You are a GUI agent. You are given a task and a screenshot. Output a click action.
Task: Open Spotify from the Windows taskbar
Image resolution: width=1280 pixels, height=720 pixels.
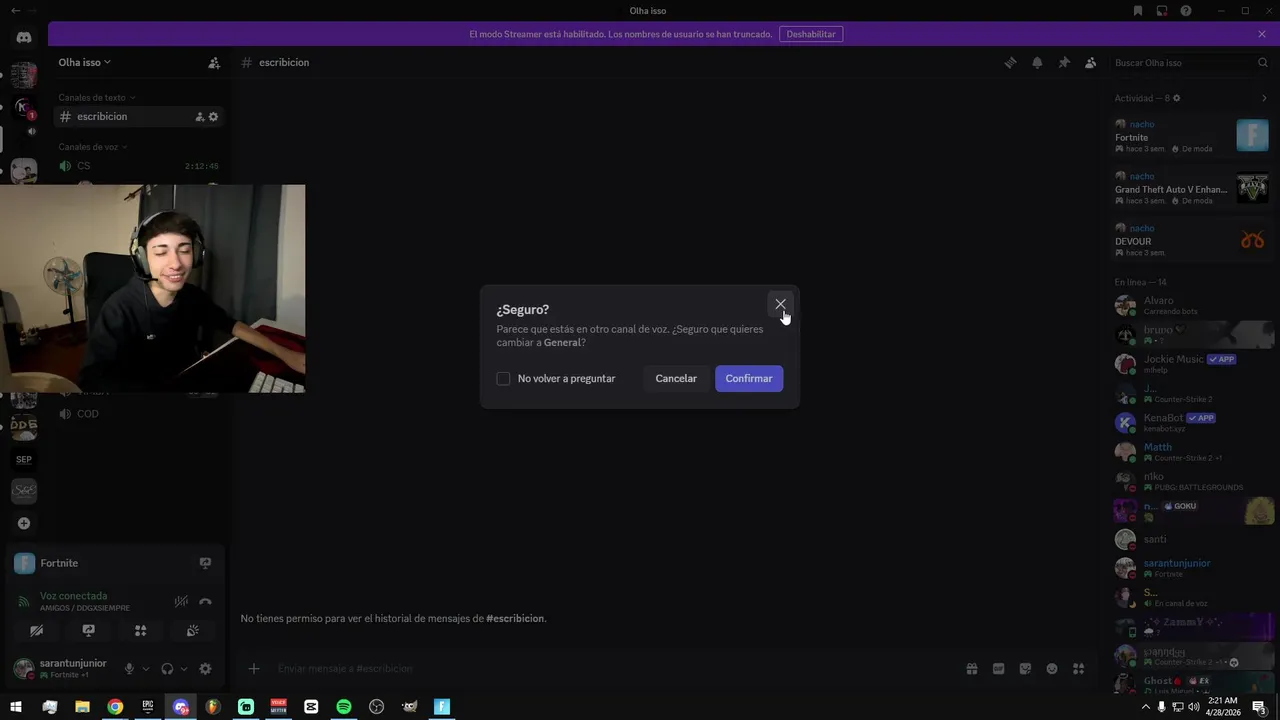[x=344, y=707]
